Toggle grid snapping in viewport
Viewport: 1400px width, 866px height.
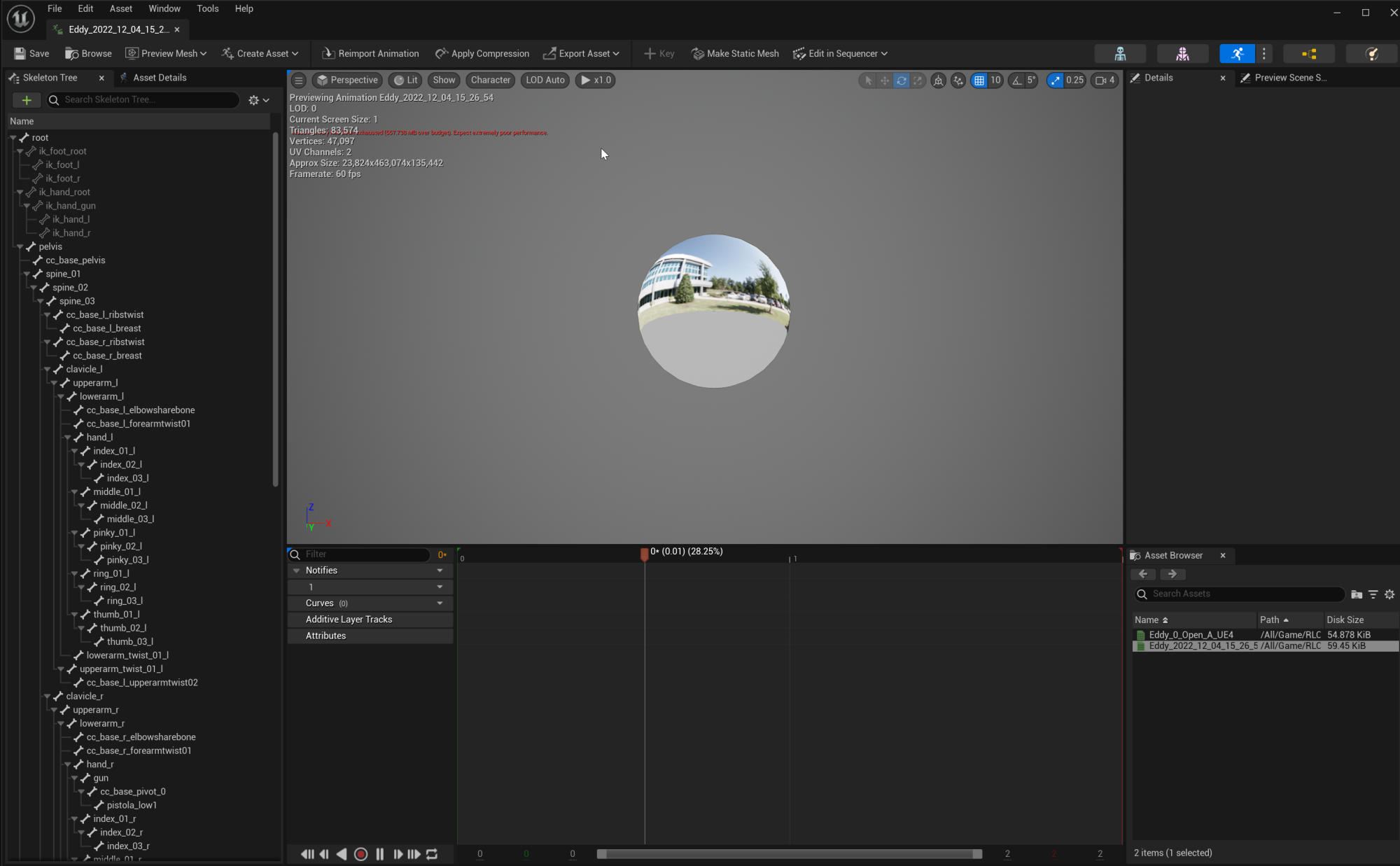[979, 81]
